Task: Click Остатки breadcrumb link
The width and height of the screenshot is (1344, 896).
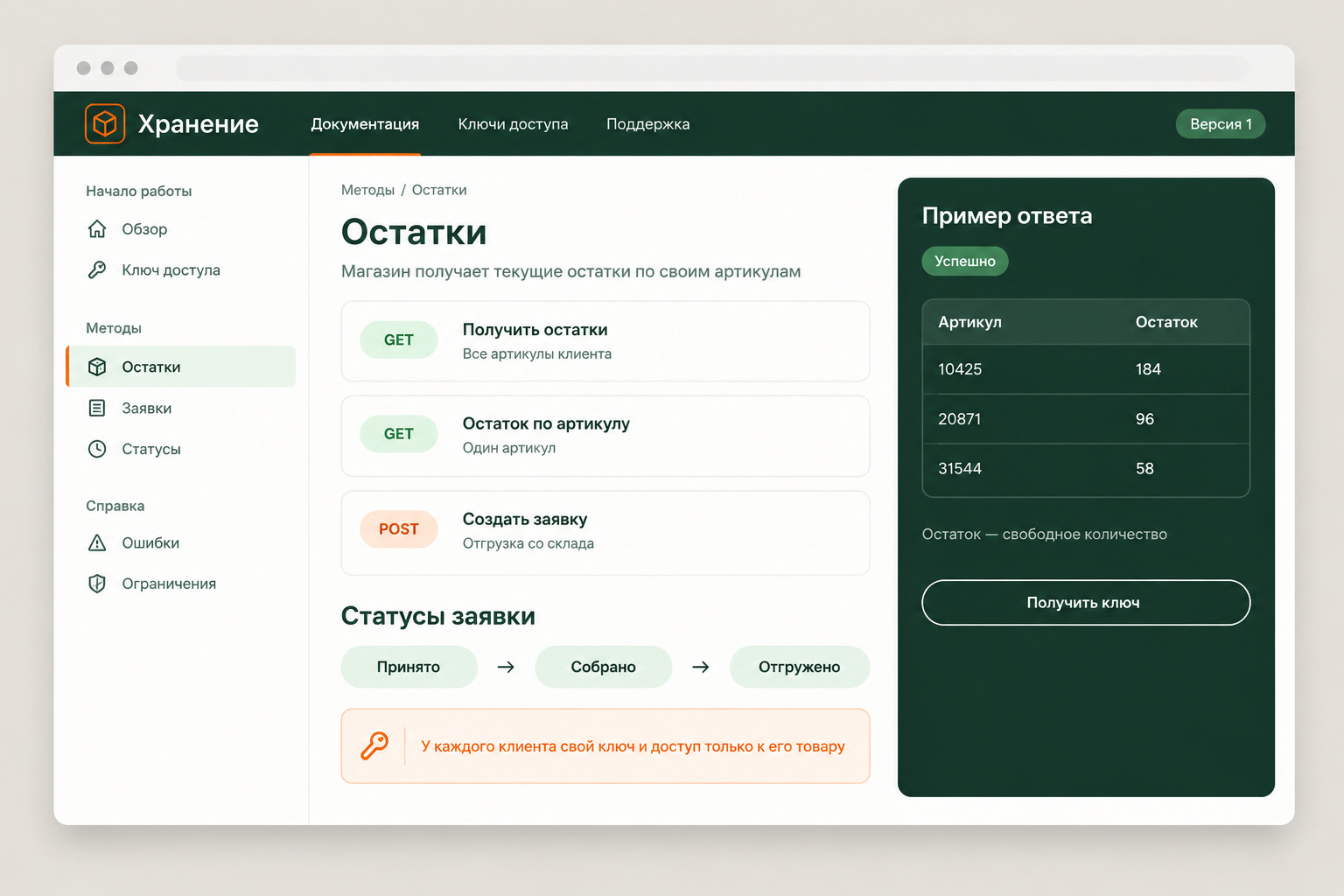Action: click(x=439, y=190)
